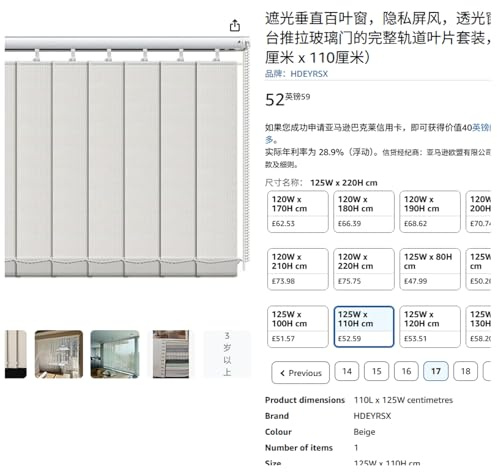Image resolution: width=497 pixels, height=472 pixels.
Task: Open size page 15
Action: [376, 371]
